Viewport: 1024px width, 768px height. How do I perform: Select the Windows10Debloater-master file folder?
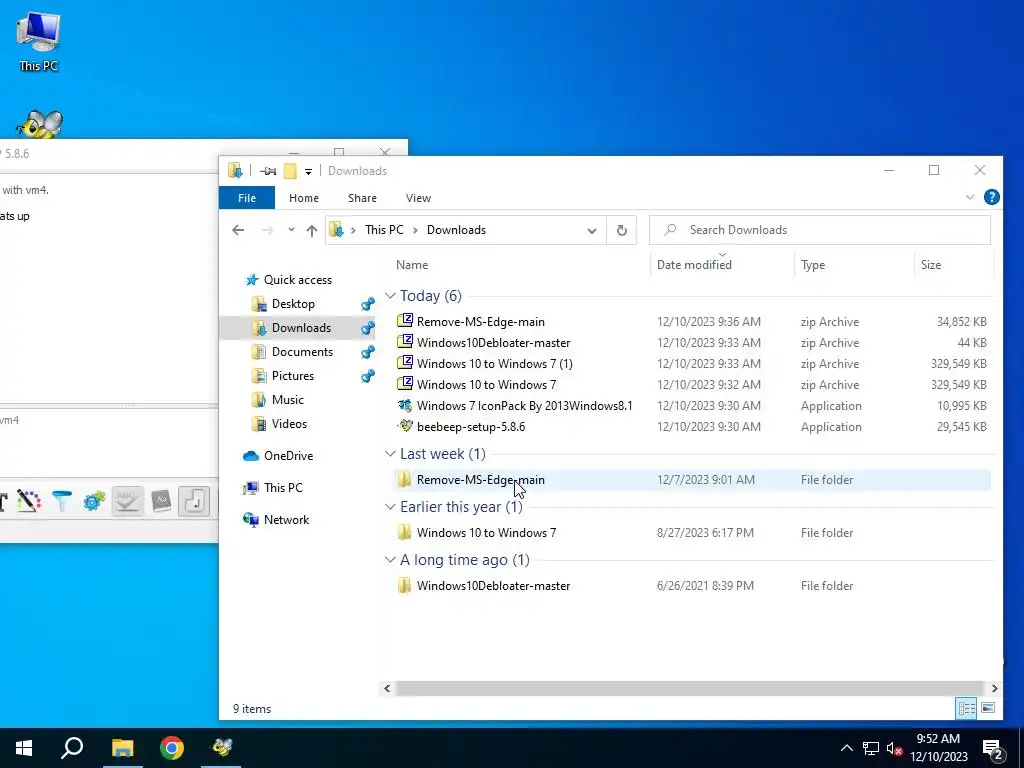point(692,586)
